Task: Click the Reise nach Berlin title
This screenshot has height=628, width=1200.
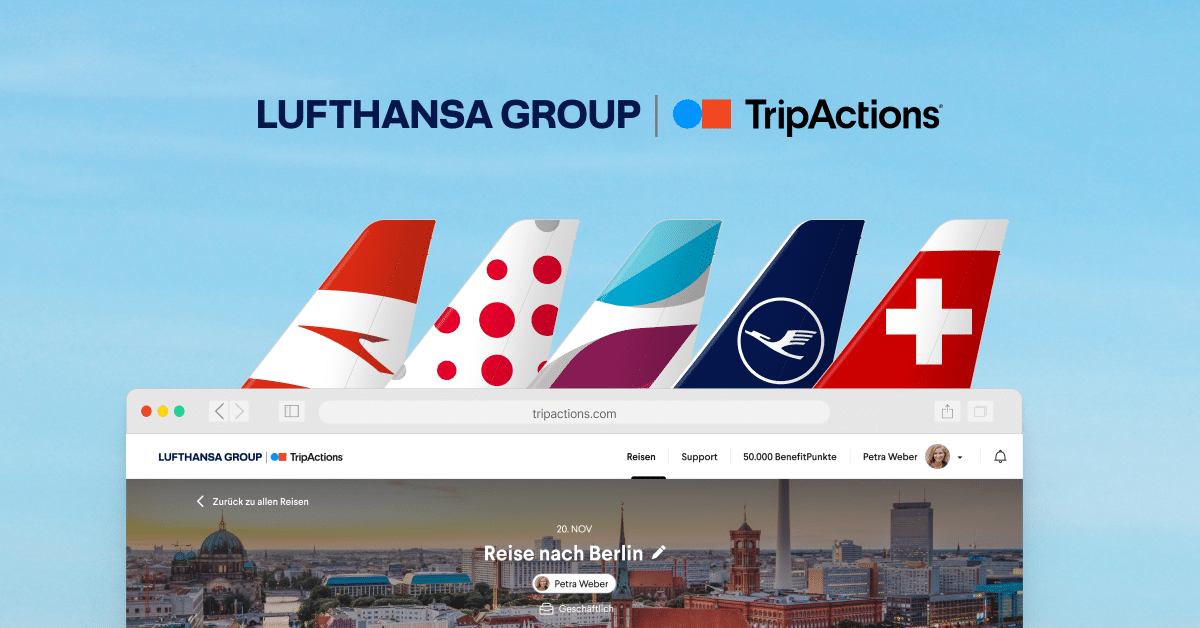Action: point(565,553)
